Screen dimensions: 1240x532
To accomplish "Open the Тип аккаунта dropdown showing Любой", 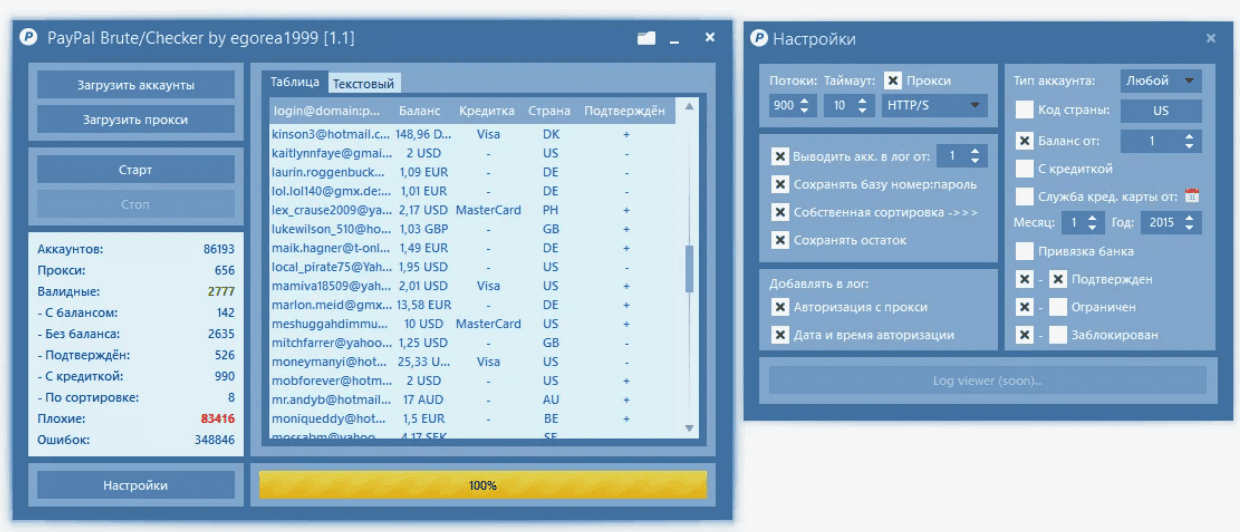I will pyautogui.click(x=1160, y=81).
